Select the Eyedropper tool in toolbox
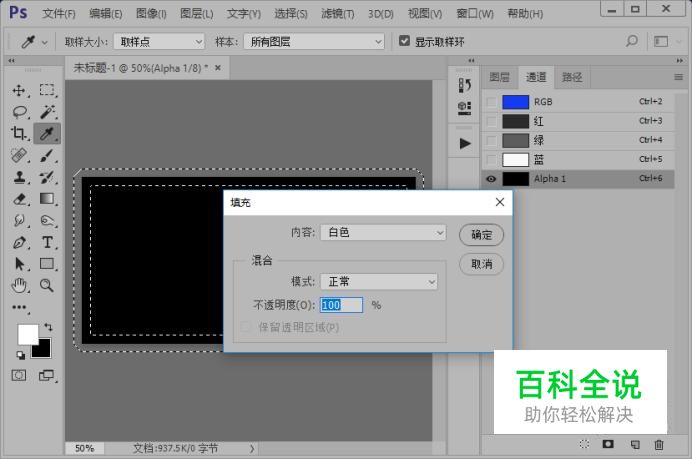Viewport: 692px width, 459px height. (x=47, y=133)
